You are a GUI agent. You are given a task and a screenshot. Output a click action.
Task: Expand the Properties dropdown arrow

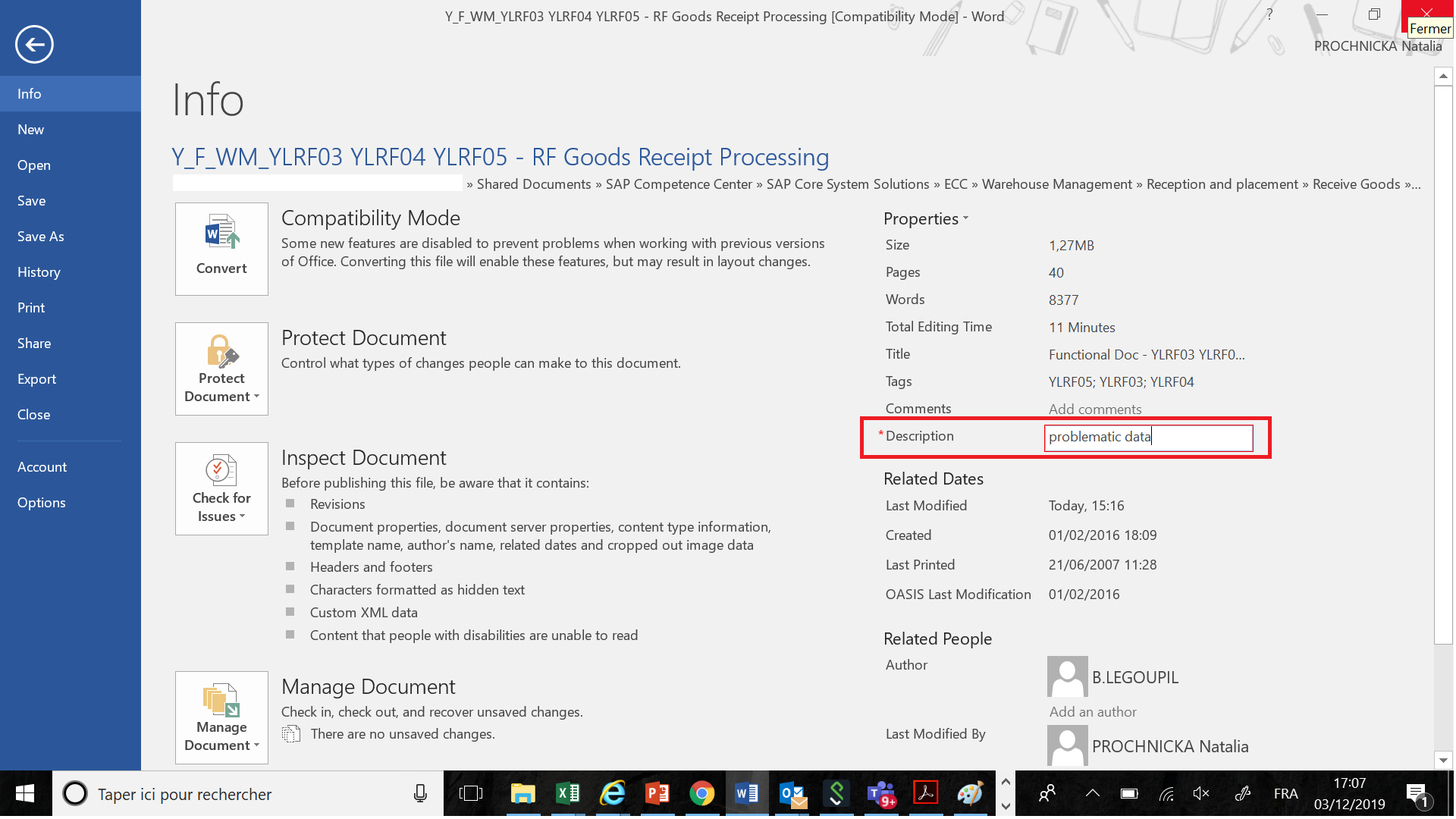pos(965,218)
